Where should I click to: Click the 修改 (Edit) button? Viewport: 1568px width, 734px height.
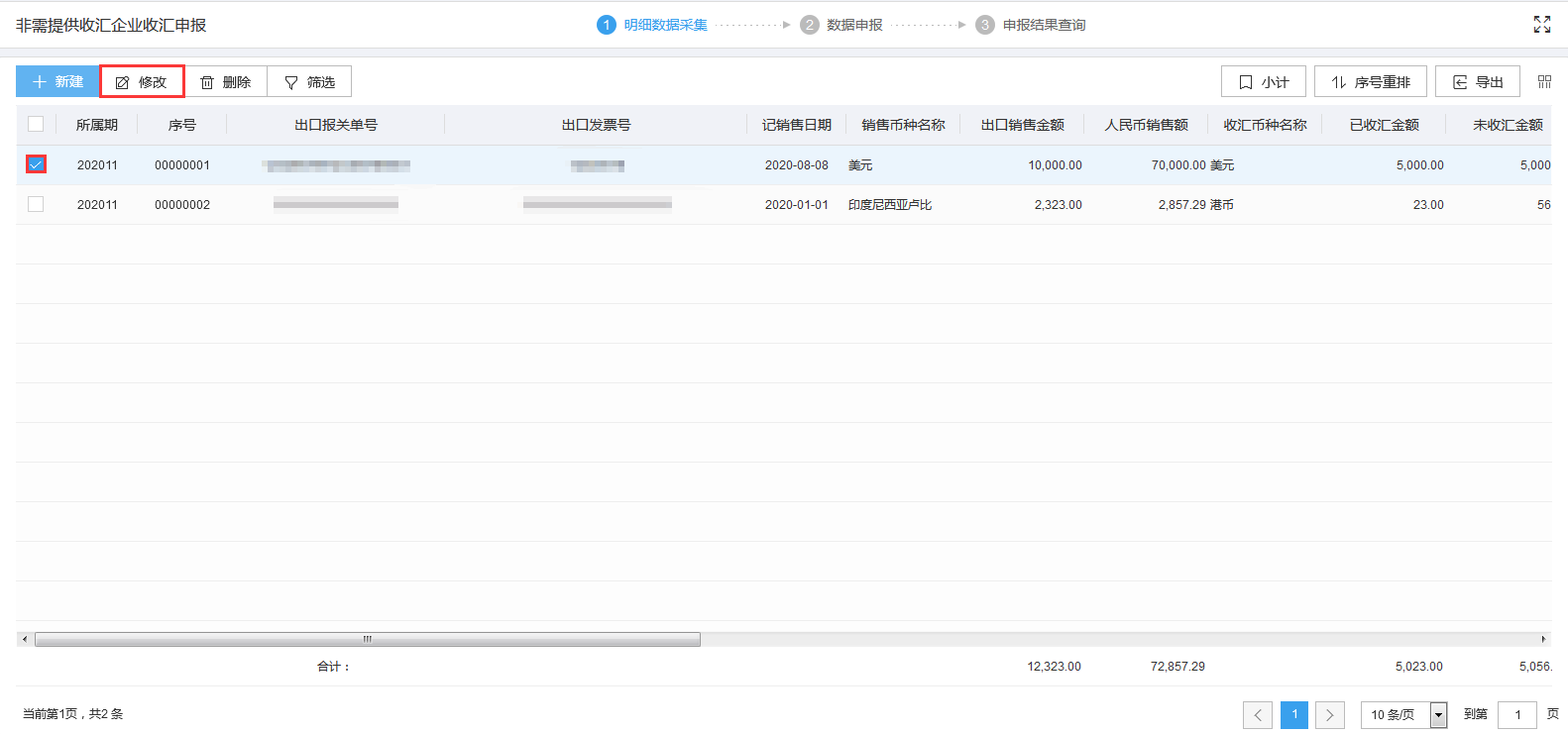[142, 81]
